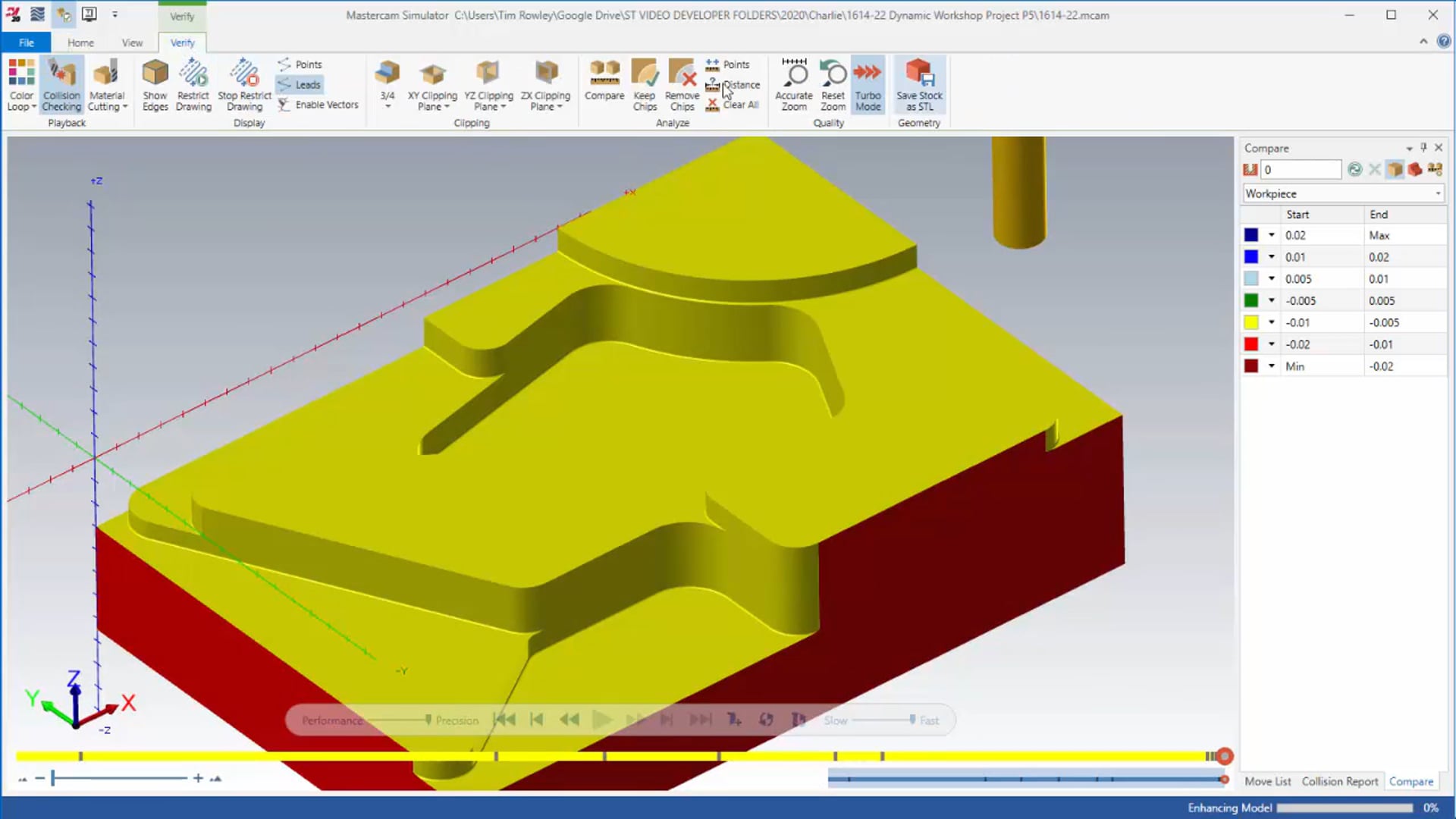The height and width of the screenshot is (819, 1456).
Task: Open the 3/4 clipping dropdown
Action: tap(388, 85)
